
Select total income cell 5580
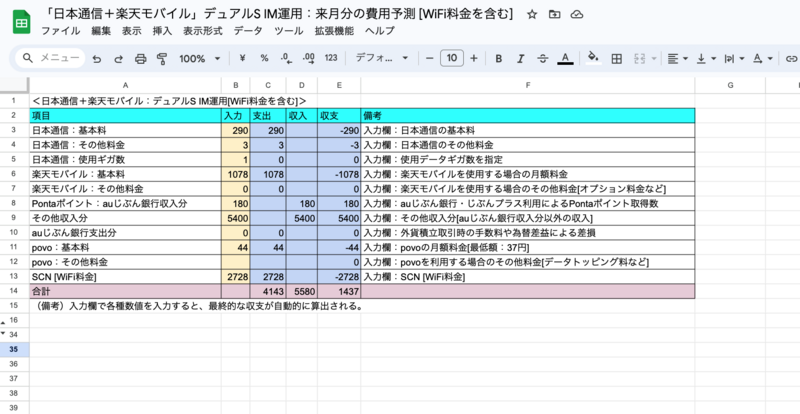click(302, 292)
